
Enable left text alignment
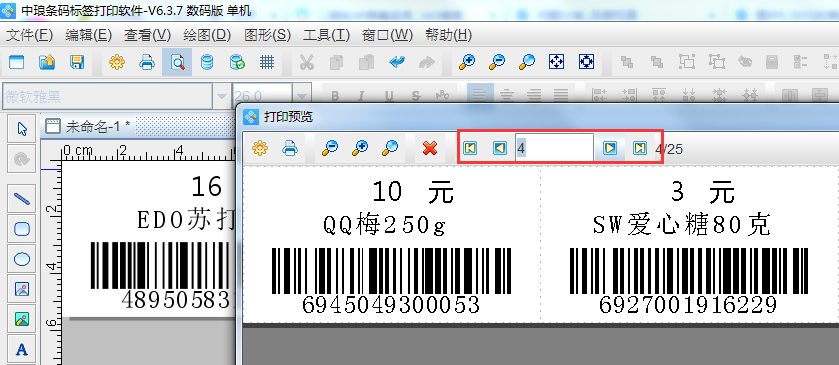coord(480,96)
